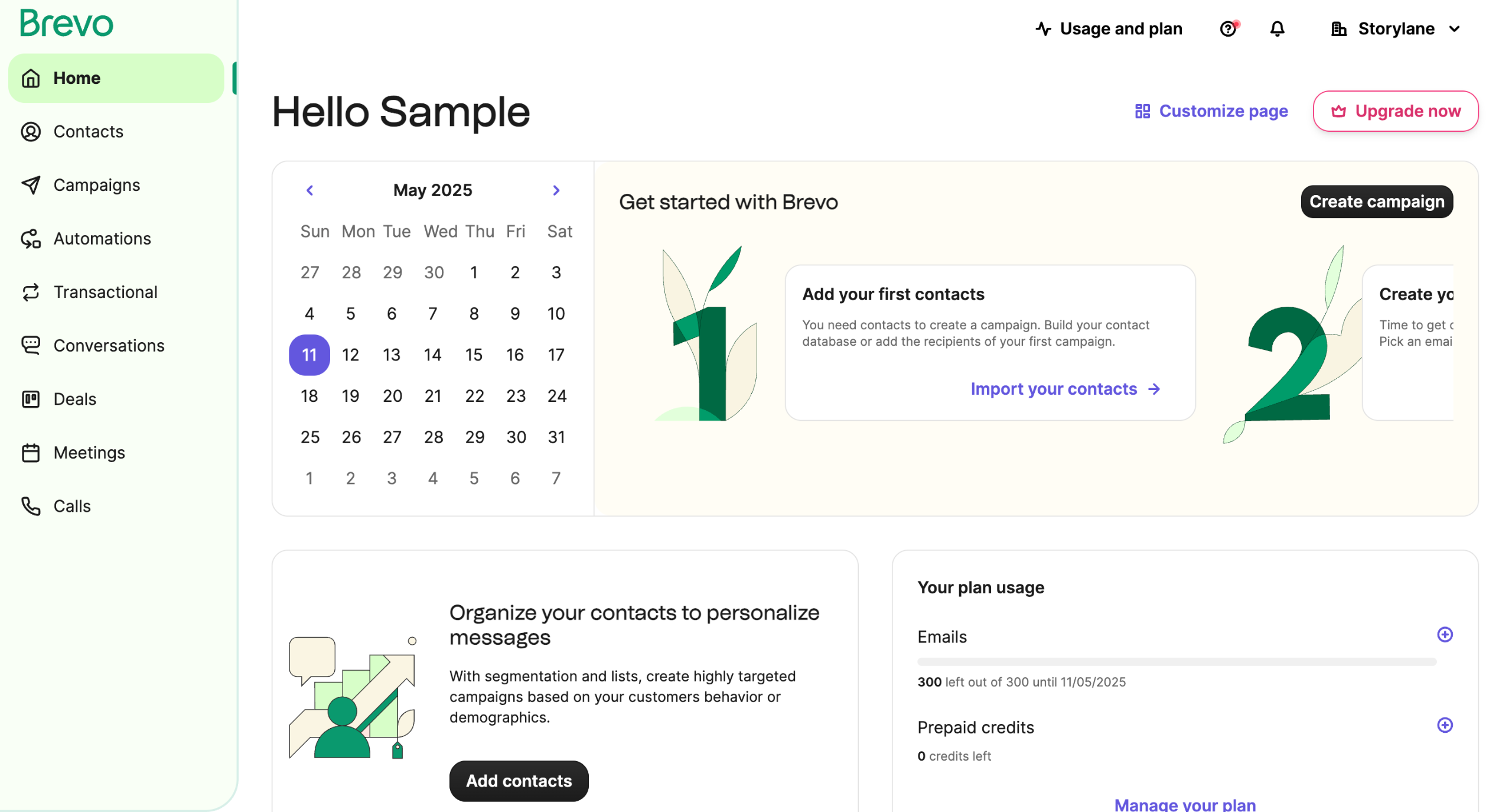
Task: Add more emails with plus icon
Action: click(x=1445, y=635)
